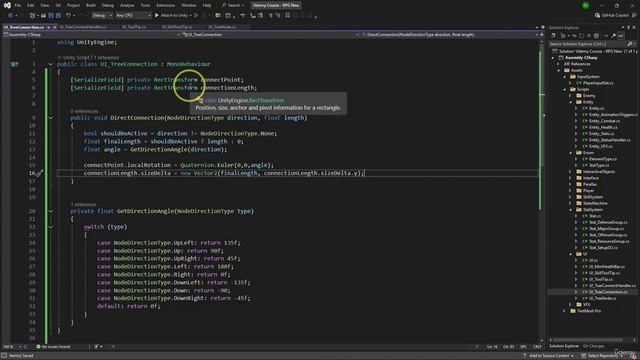Open the Extensions menu
Screen dimensions: 640x360
(166, 5)
